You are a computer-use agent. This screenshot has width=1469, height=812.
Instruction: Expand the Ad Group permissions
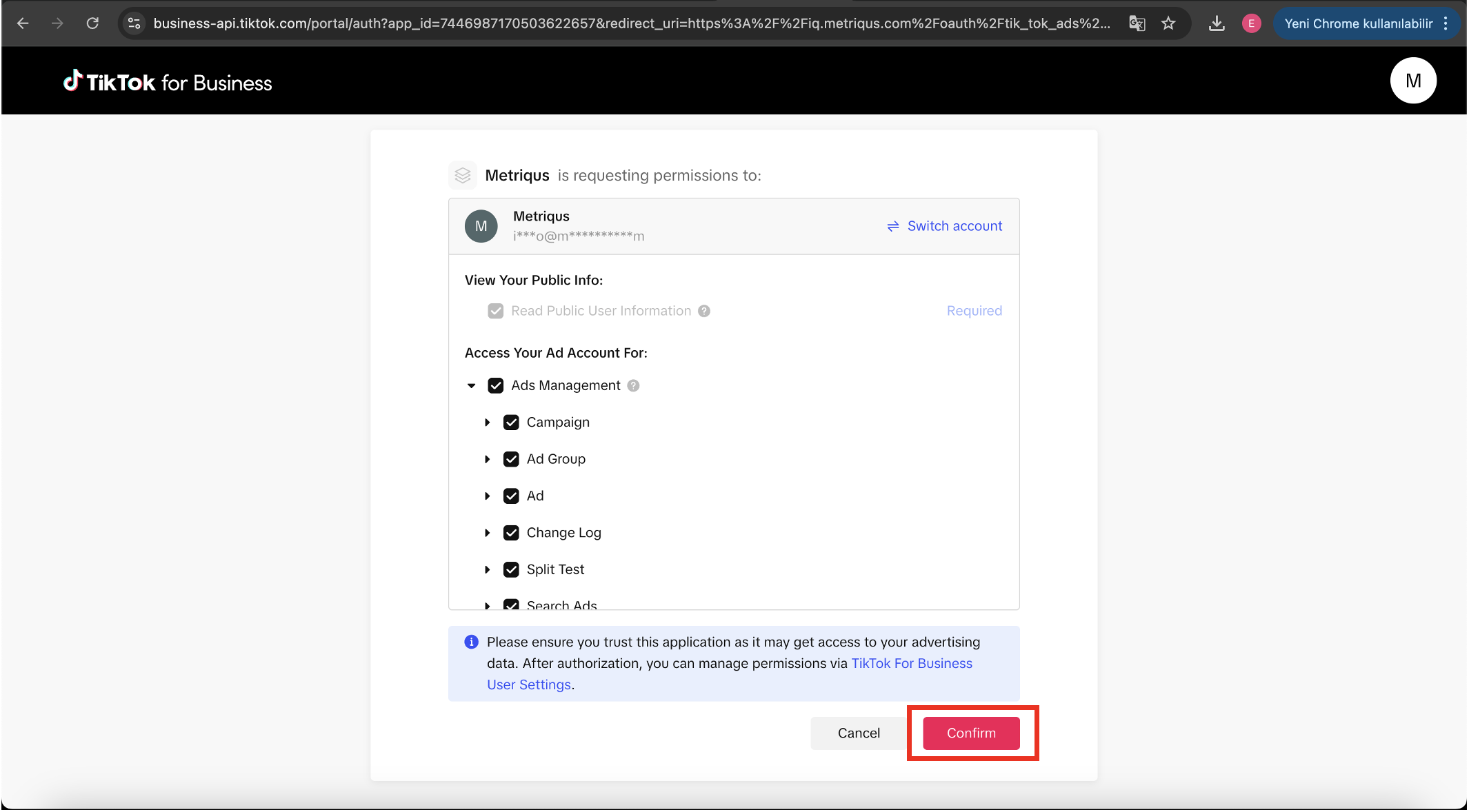[487, 459]
